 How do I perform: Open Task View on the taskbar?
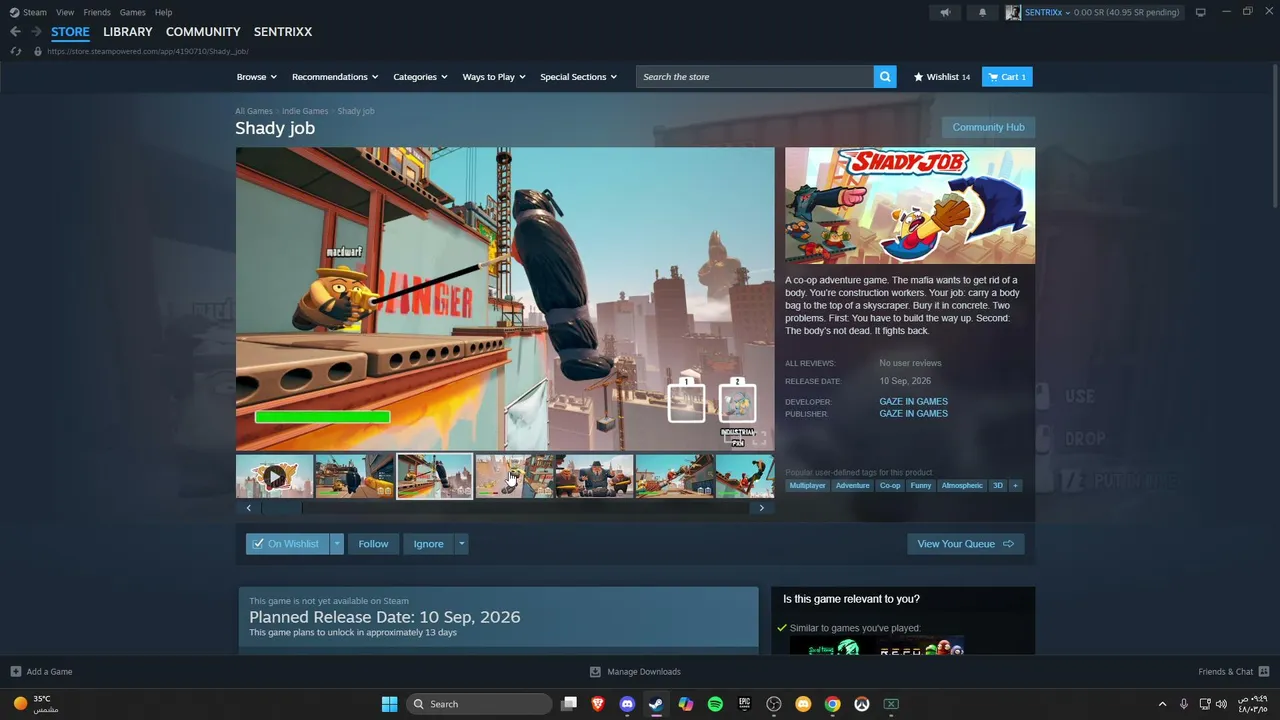tap(569, 704)
